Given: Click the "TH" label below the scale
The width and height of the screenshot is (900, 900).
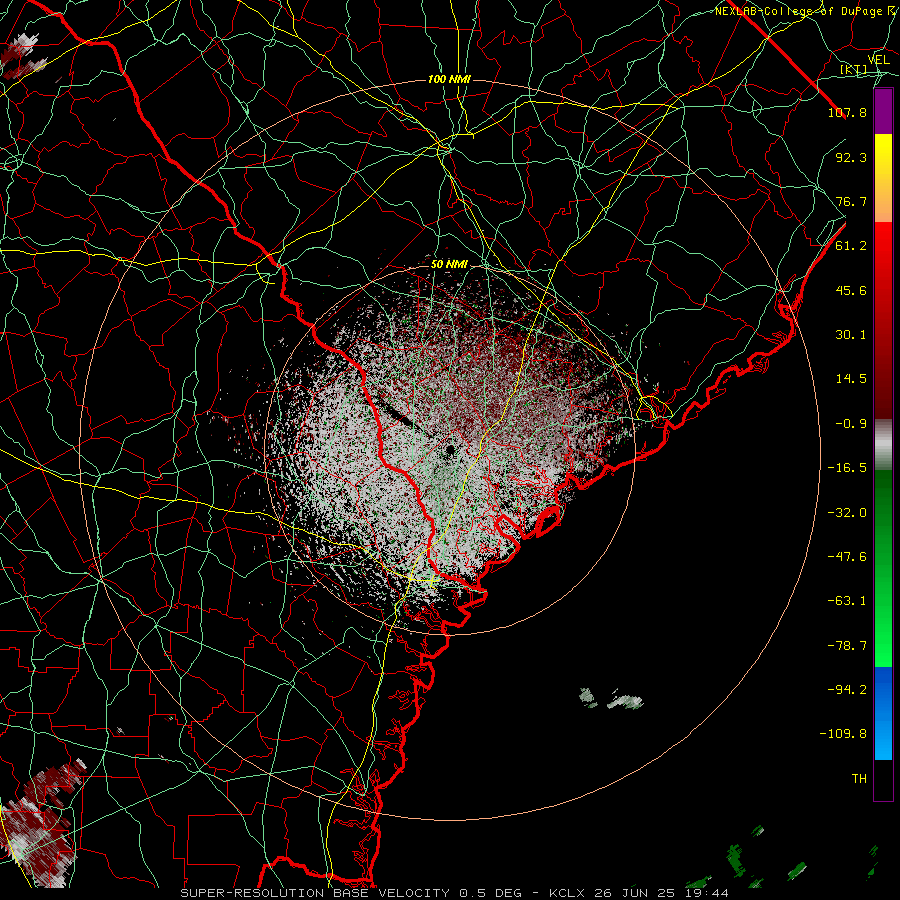Looking at the screenshot, I should (859, 779).
